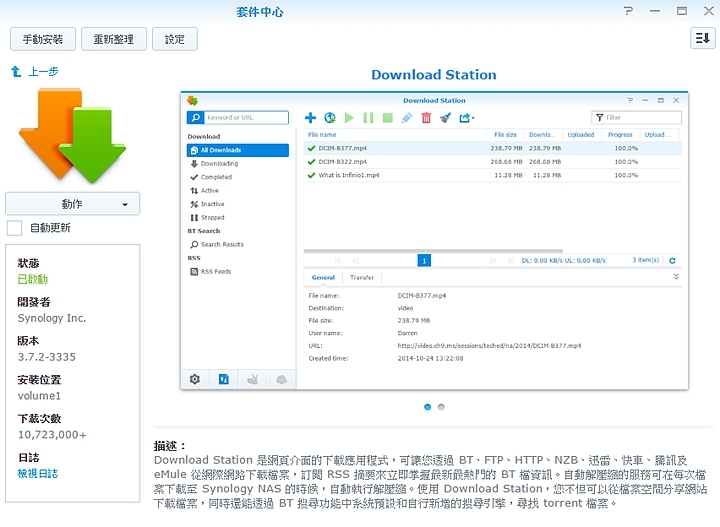The width and height of the screenshot is (720, 527).
Task: Switch to the second screenshot dot
Action: pyautogui.click(x=441, y=407)
